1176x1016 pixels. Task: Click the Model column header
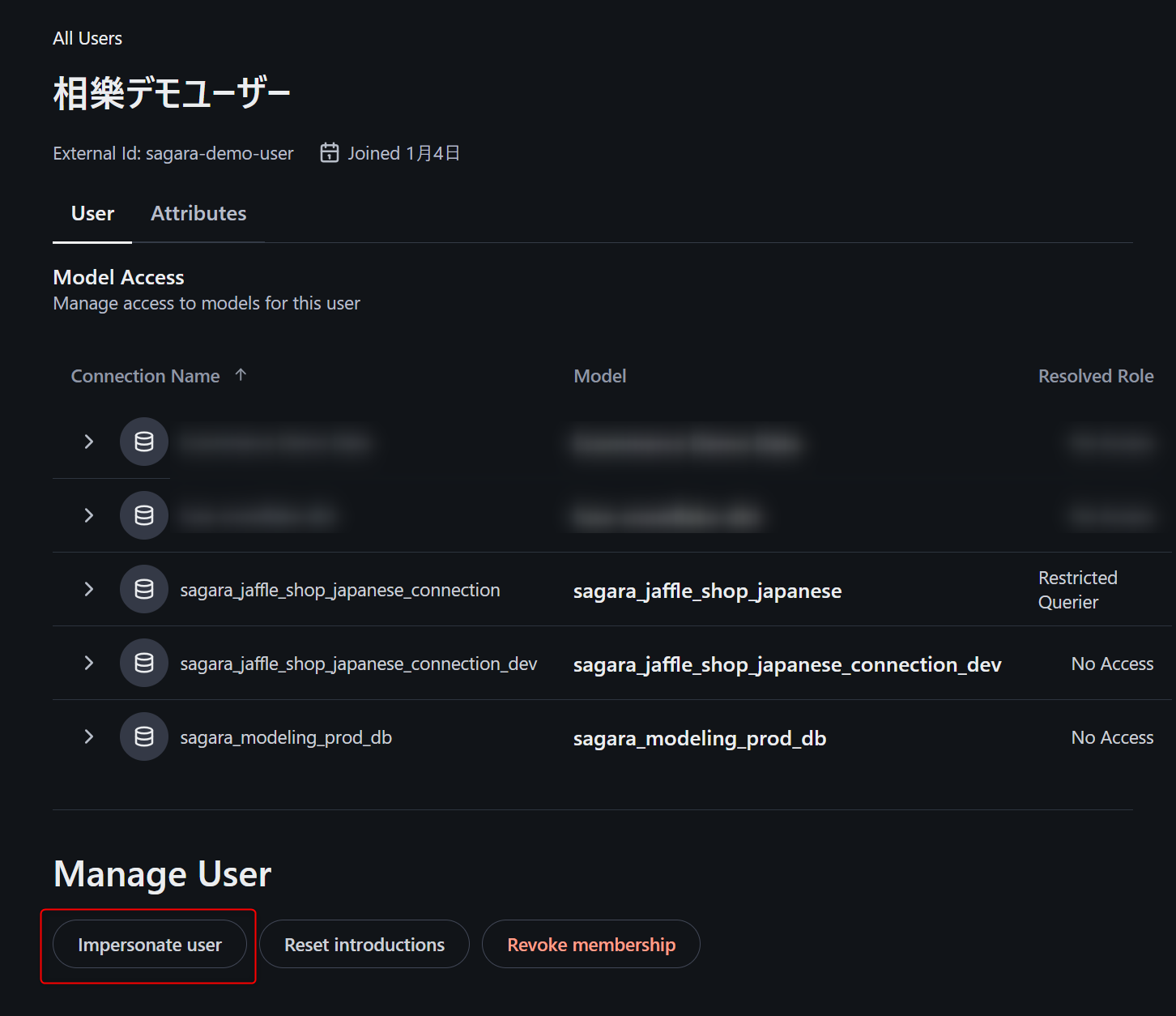tap(600, 376)
